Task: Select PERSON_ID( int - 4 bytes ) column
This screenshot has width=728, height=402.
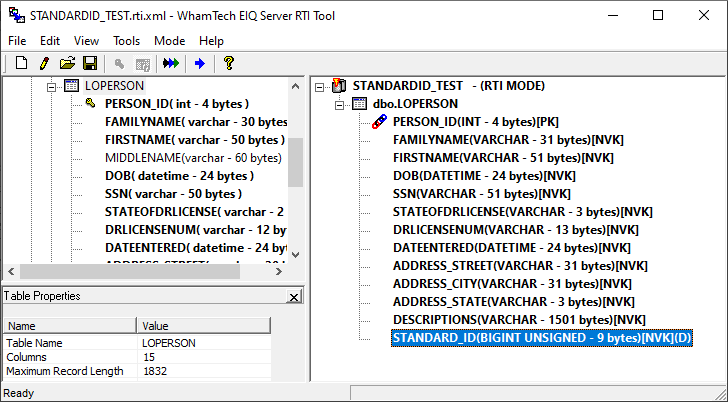Action: pyautogui.click(x=177, y=104)
